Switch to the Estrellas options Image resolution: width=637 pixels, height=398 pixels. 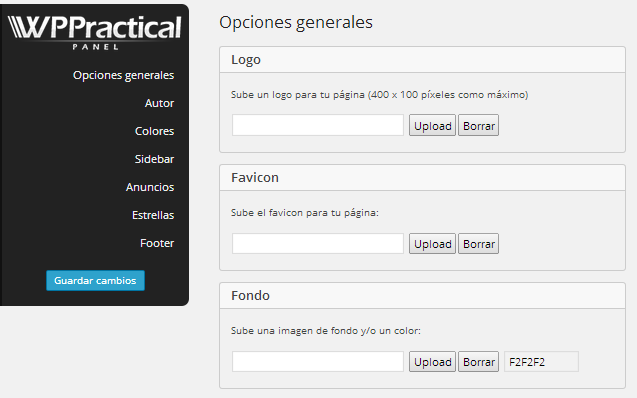[153, 215]
